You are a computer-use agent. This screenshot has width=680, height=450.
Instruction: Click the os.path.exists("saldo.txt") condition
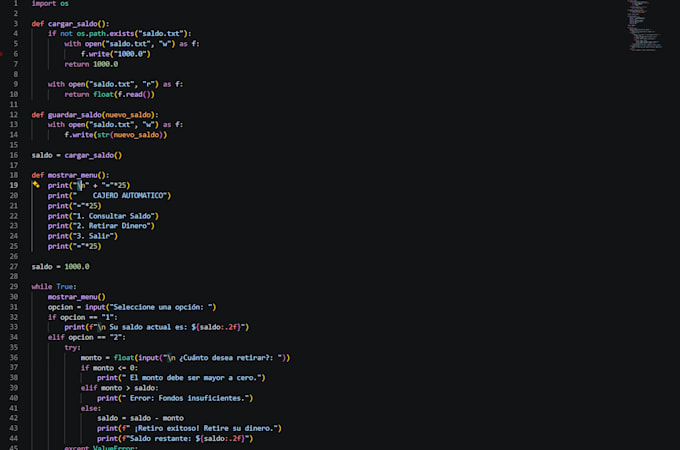click(132, 34)
